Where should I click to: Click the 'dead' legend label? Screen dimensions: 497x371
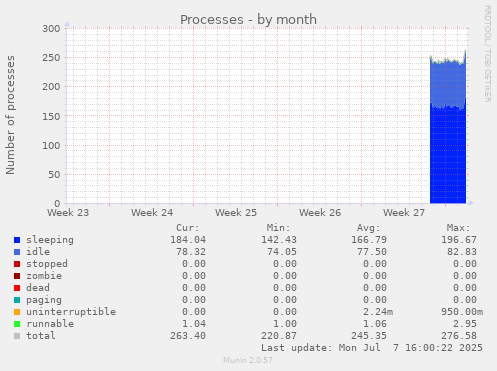click(x=38, y=288)
